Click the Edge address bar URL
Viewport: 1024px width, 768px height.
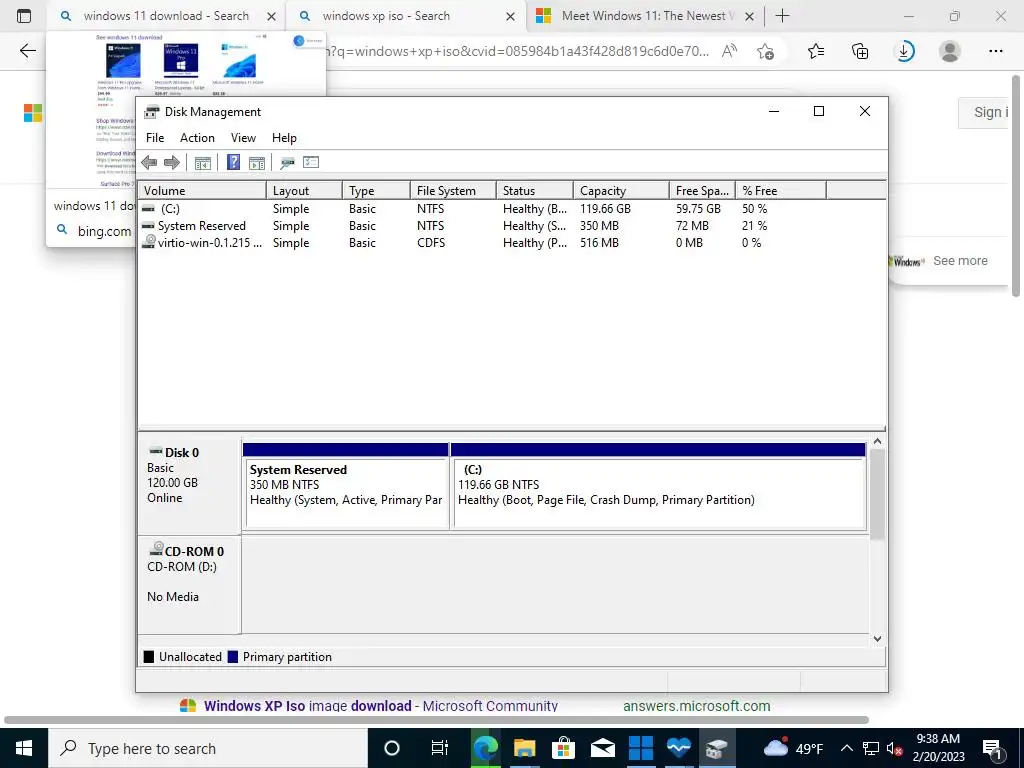pos(518,51)
